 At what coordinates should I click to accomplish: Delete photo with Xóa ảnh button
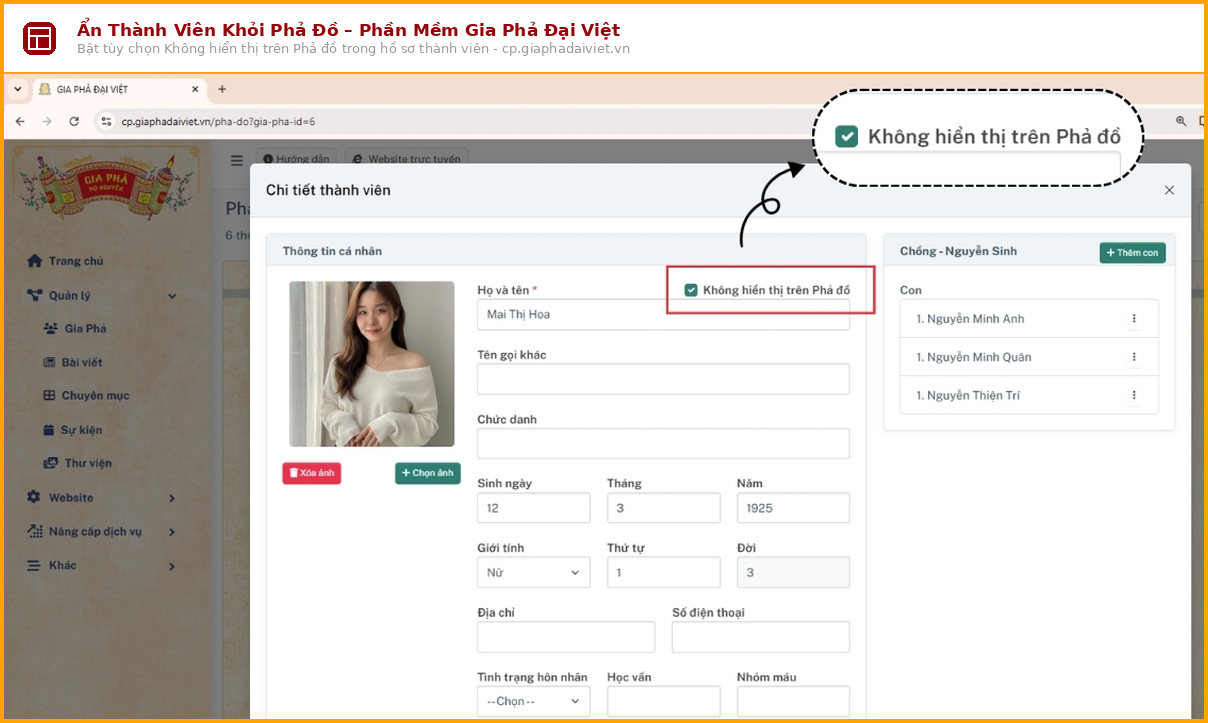[311, 472]
